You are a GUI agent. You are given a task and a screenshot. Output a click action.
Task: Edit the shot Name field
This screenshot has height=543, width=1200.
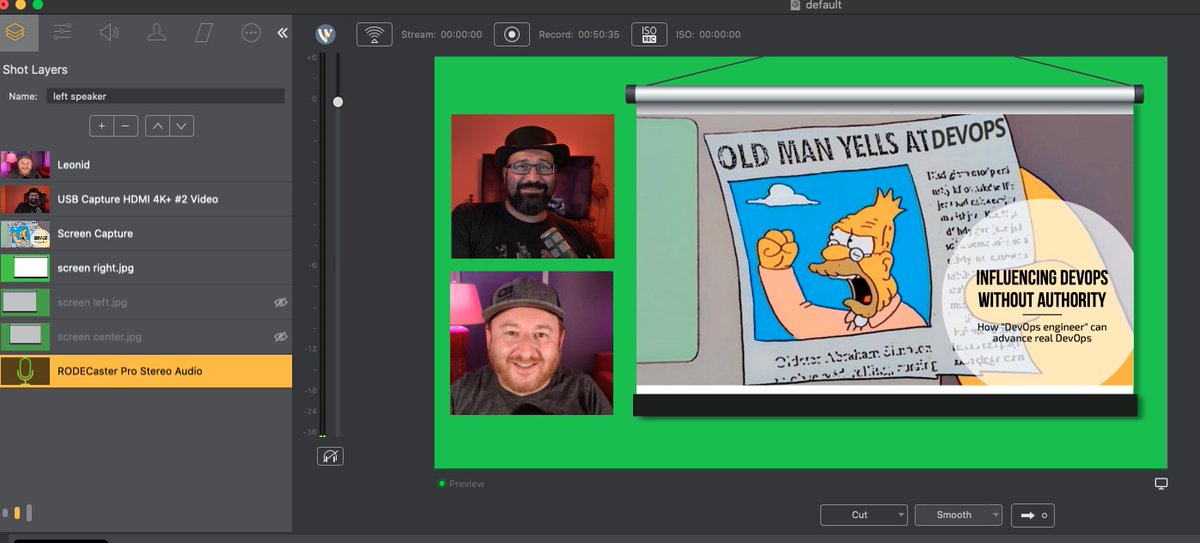165,96
